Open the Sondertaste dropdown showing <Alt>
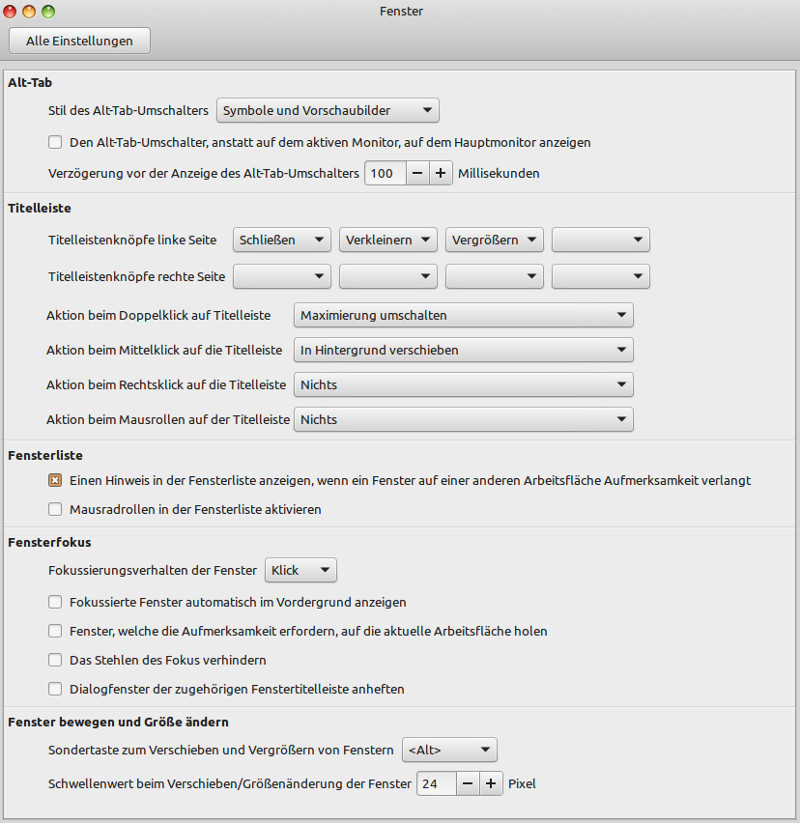Screen dimensions: 800x823 pyautogui.click(x=449, y=750)
